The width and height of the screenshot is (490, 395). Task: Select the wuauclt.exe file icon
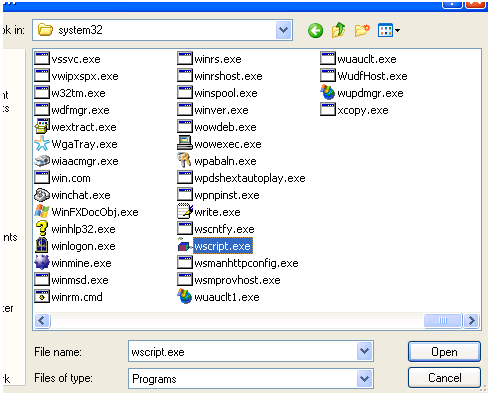(x=328, y=59)
